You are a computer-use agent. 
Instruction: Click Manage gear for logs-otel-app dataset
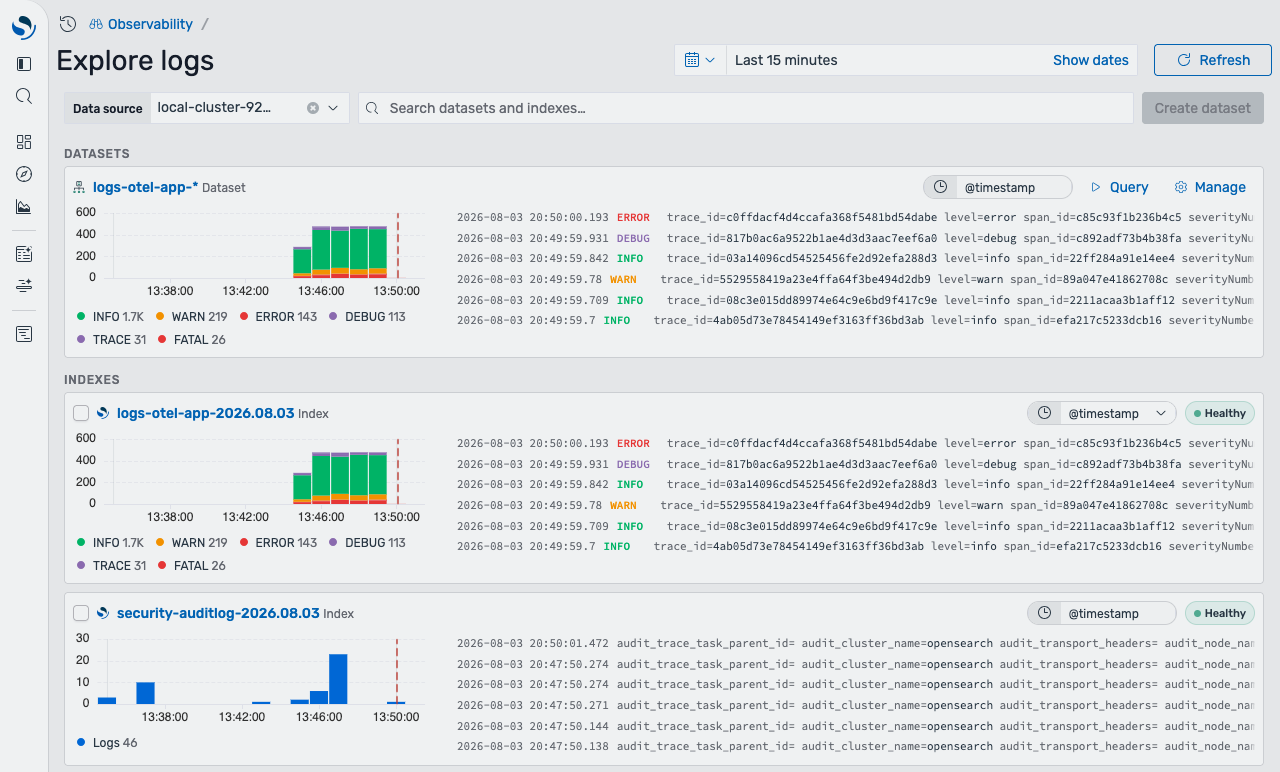click(1210, 187)
